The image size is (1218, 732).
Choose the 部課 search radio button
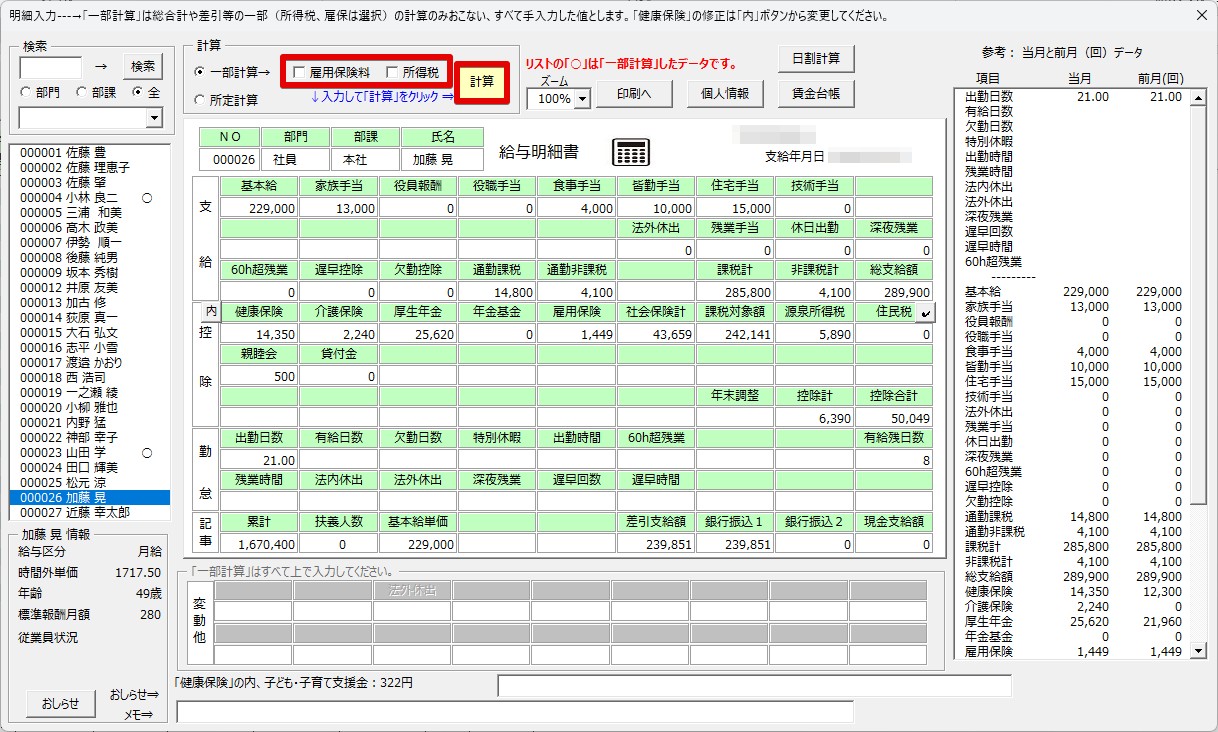click(x=80, y=92)
